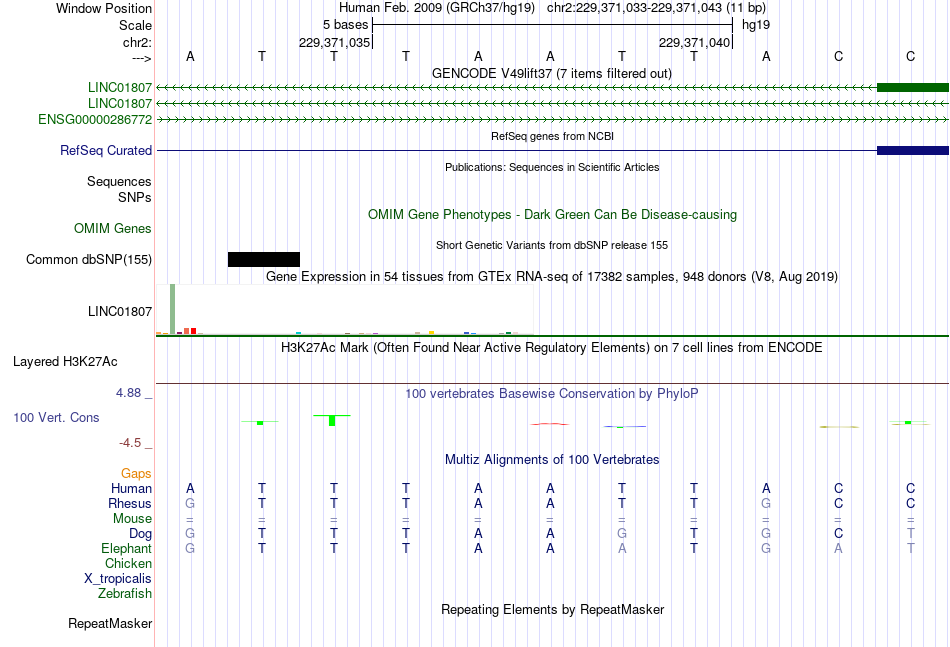950x647 pixels.
Task: Click the hg19 label beside the scale bar
Action: (x=756, y=25)
